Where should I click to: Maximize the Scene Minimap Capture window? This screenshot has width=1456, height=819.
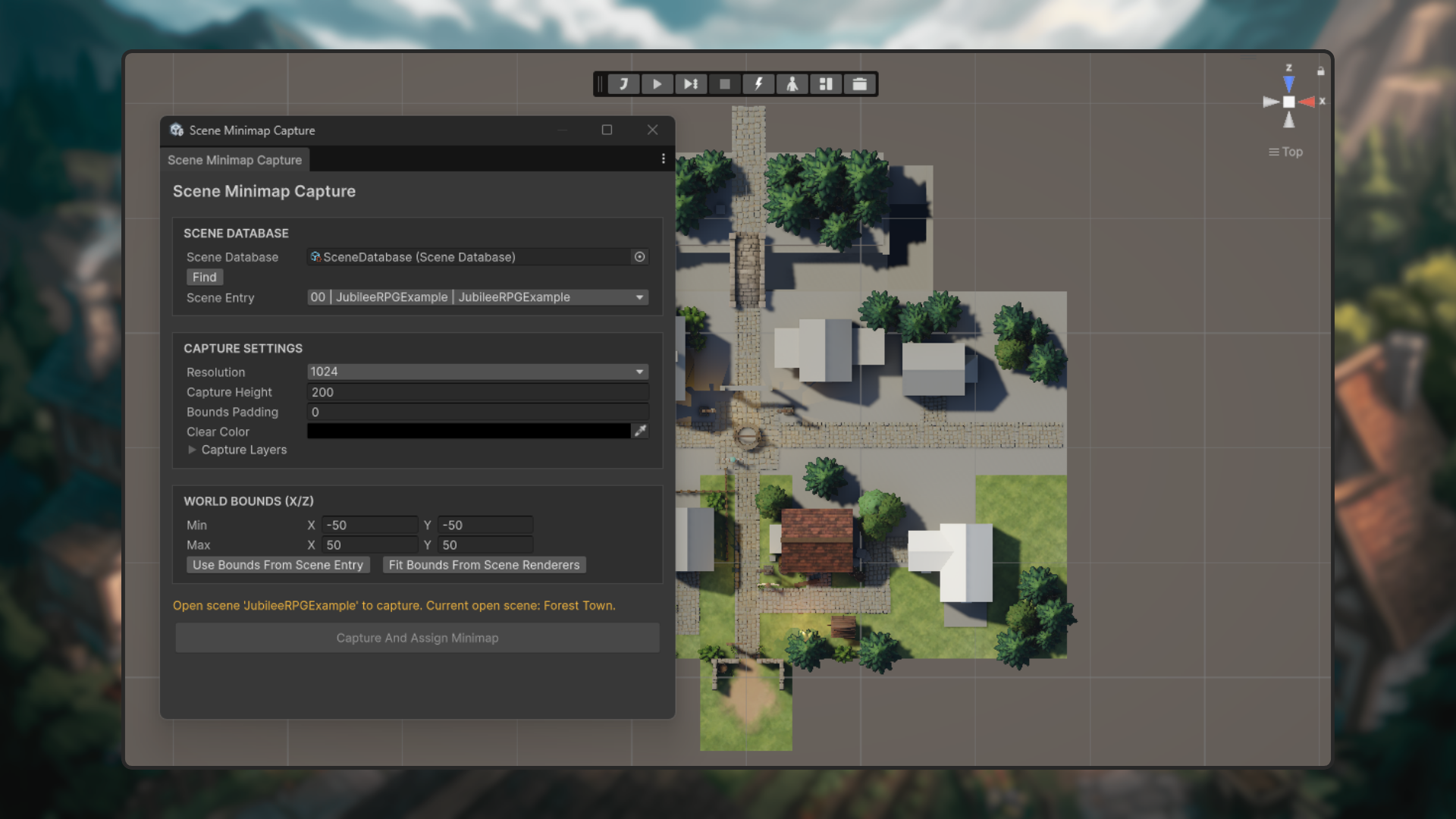(x=607, y=130)
